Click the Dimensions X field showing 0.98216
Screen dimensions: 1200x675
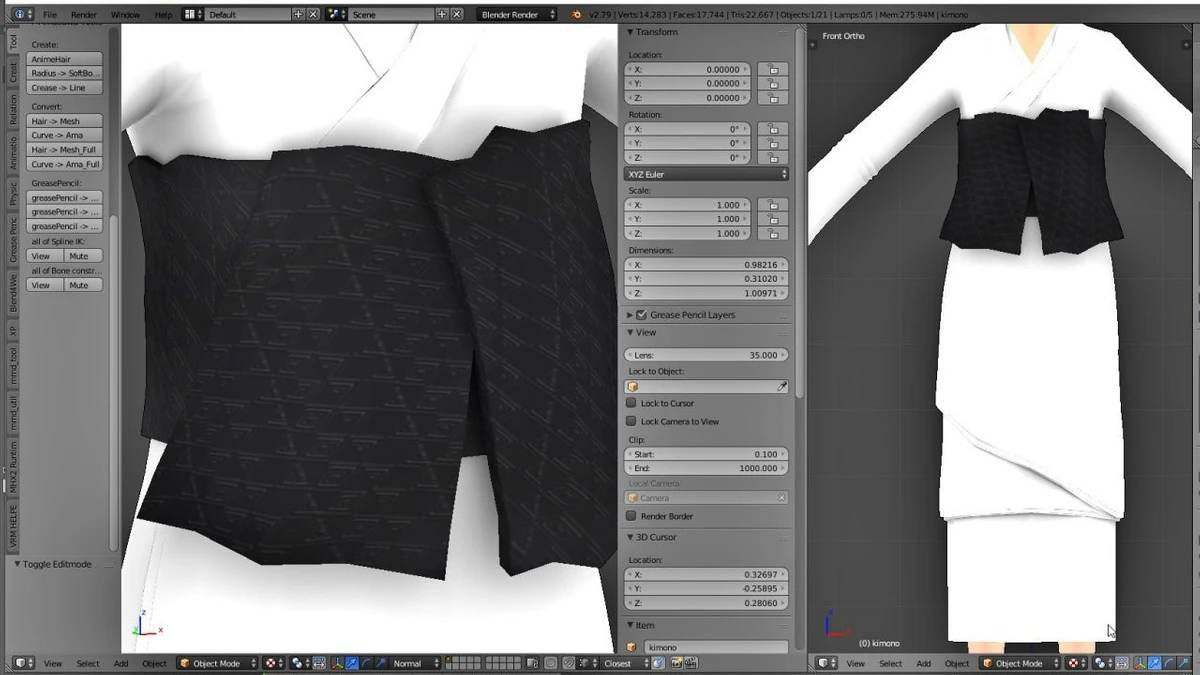point(706,265)
